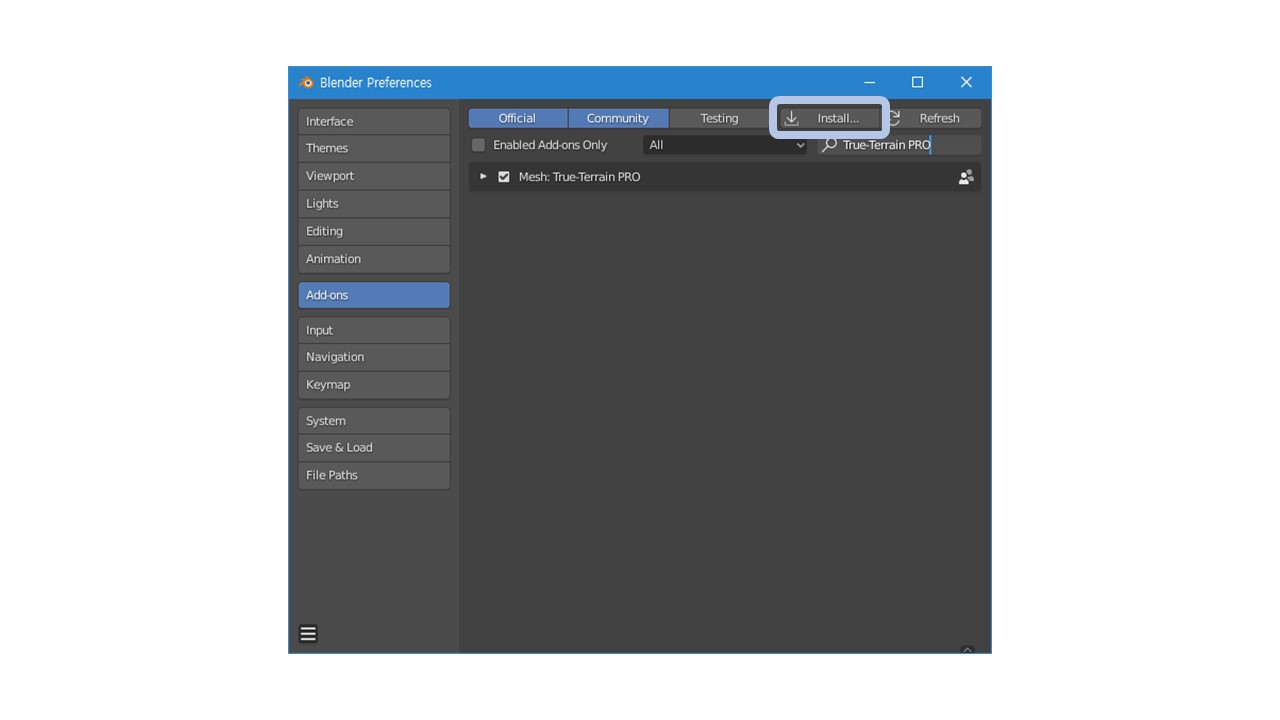Minimize the Blender Preferences window
Image resolution: width=1280 pixels, height=720 pixels.
870,83
